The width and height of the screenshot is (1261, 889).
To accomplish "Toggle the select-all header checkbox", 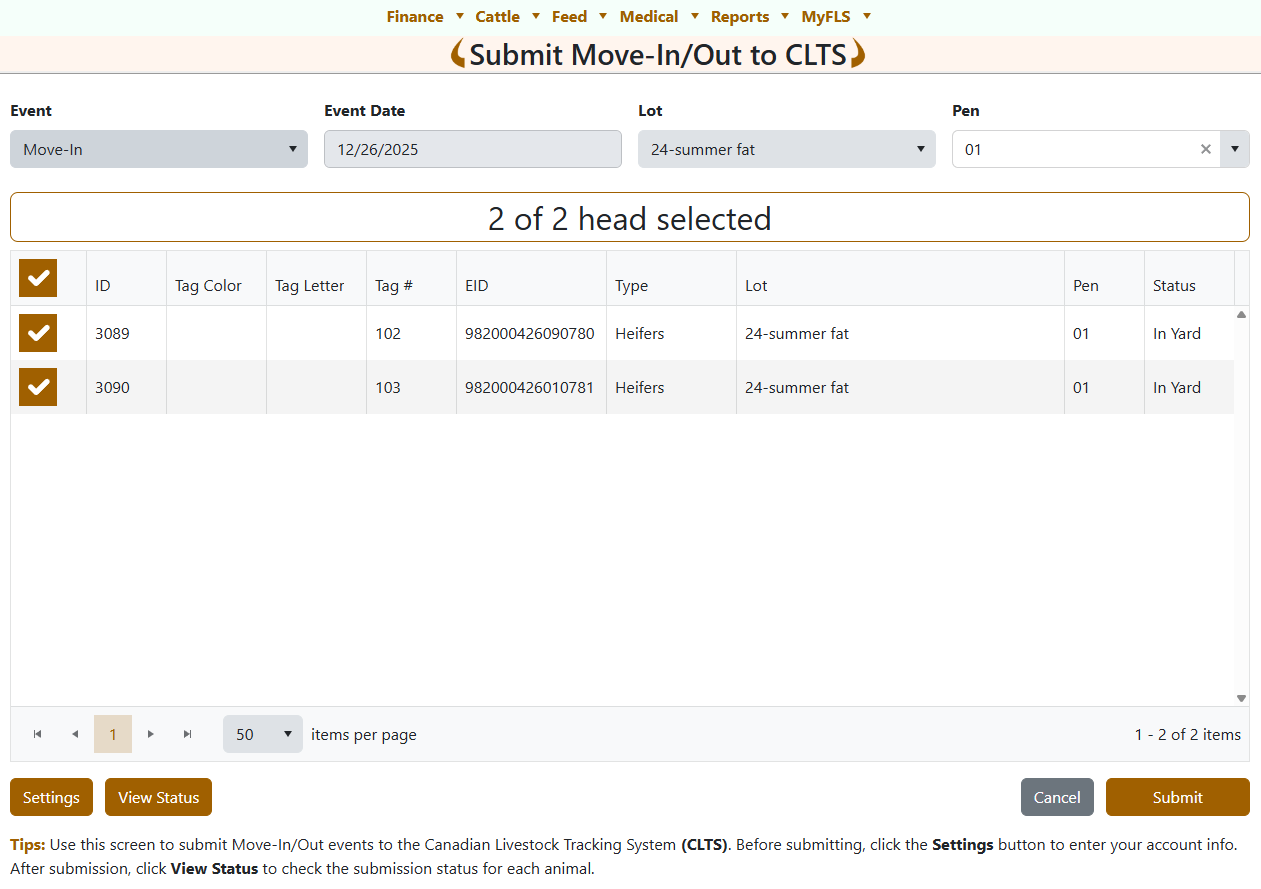I will click(x=38, y=278).
